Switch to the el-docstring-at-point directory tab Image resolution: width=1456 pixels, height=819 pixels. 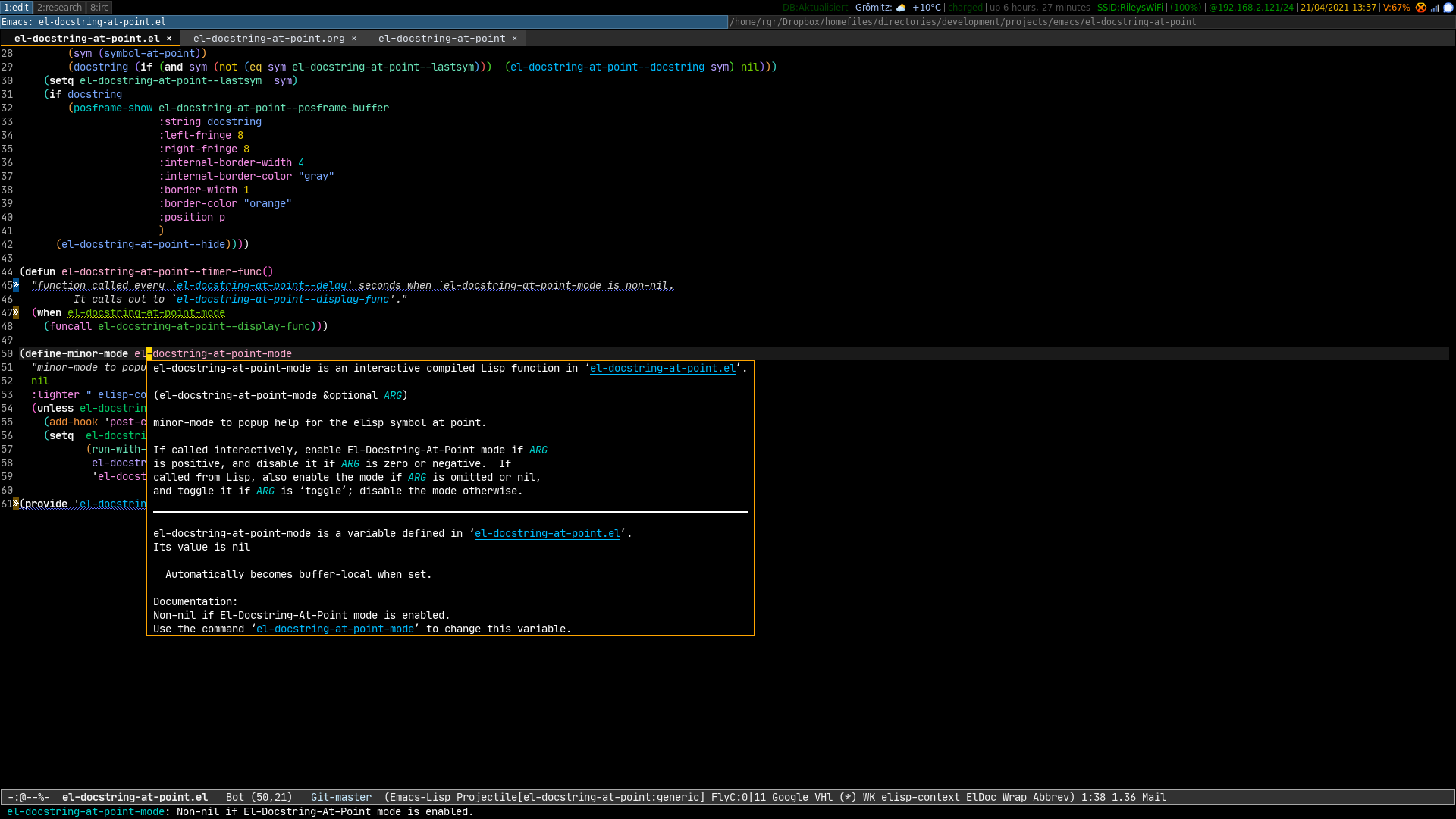click(441, 39)
